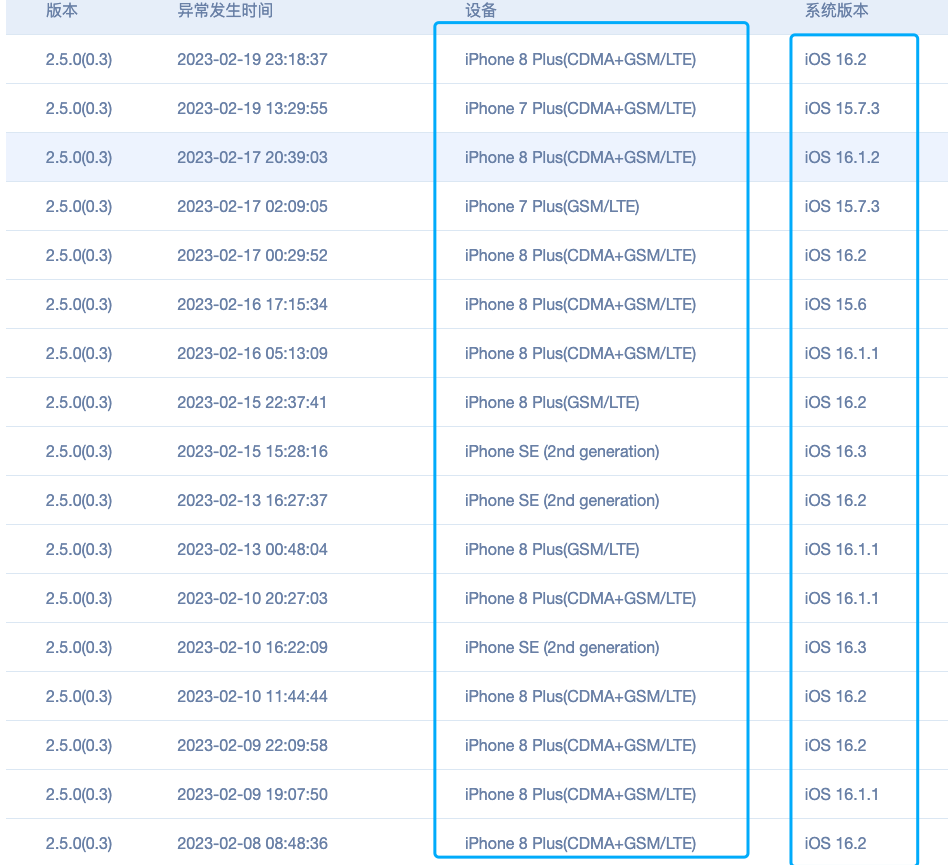Click iOS 16.2 in the 11:44:44 row
Image resolution: width=948 pixels, height=865 pixels.
835,696
